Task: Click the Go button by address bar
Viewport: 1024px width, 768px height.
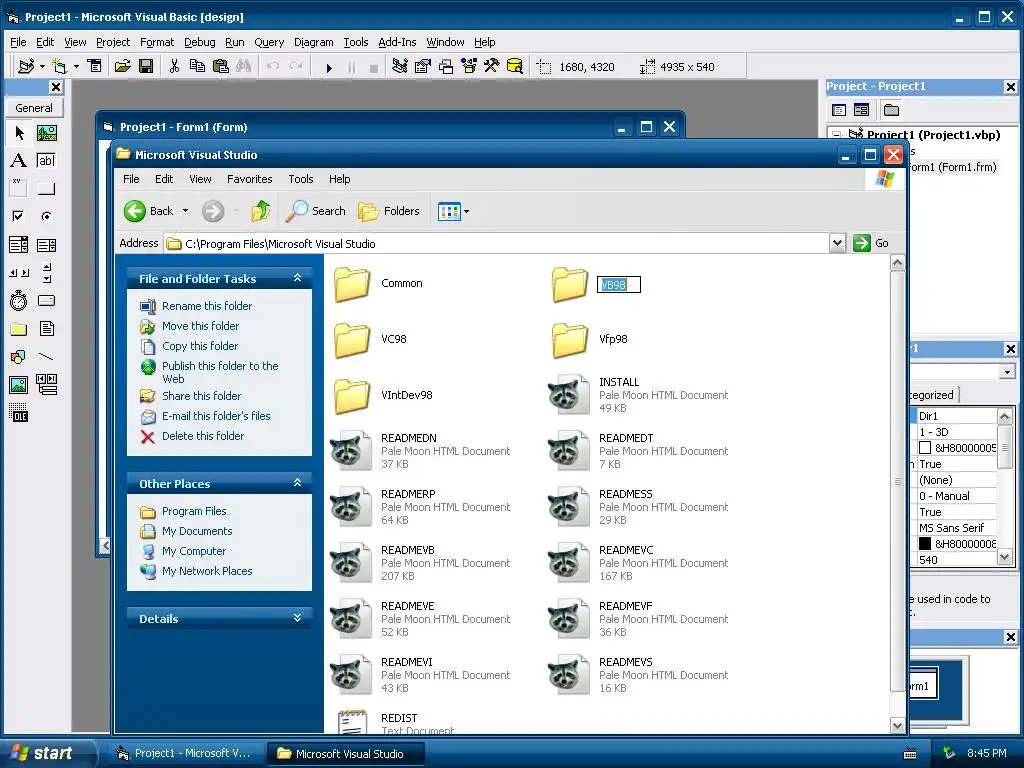Action: click(x=871, y=243)
